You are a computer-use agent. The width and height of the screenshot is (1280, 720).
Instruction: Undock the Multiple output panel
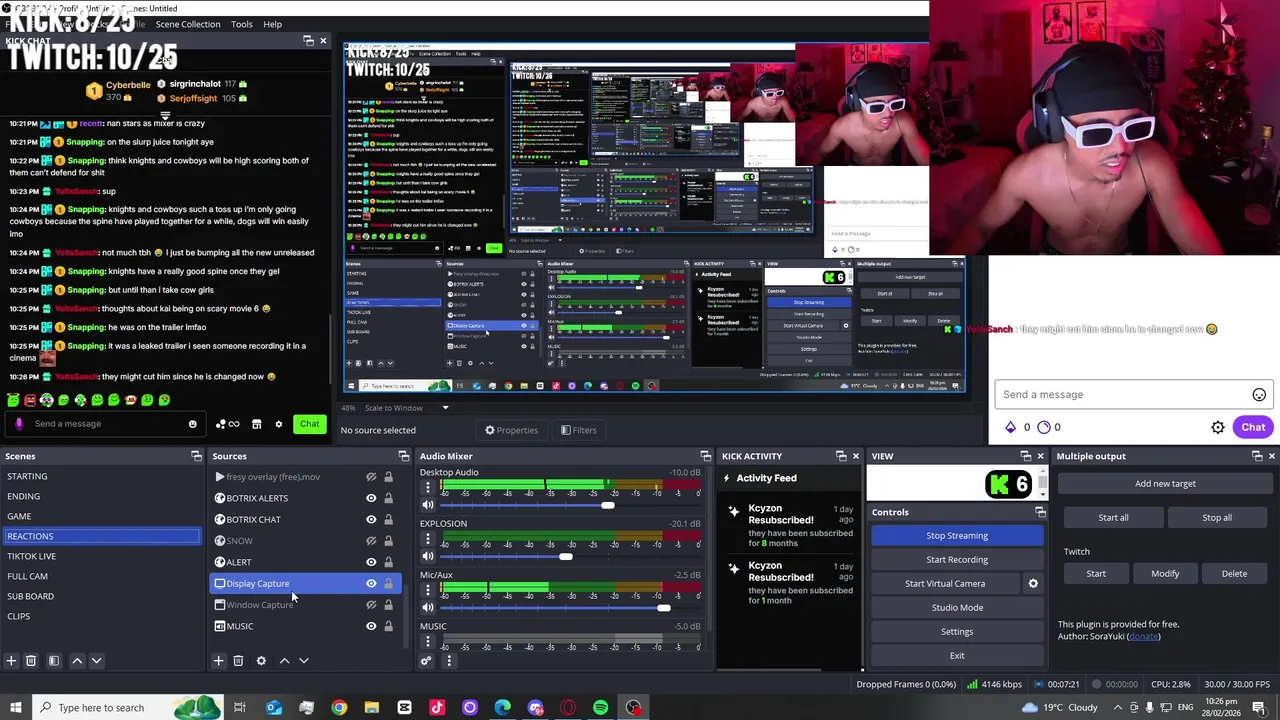pyautogui.click(x=1257, y=456)
